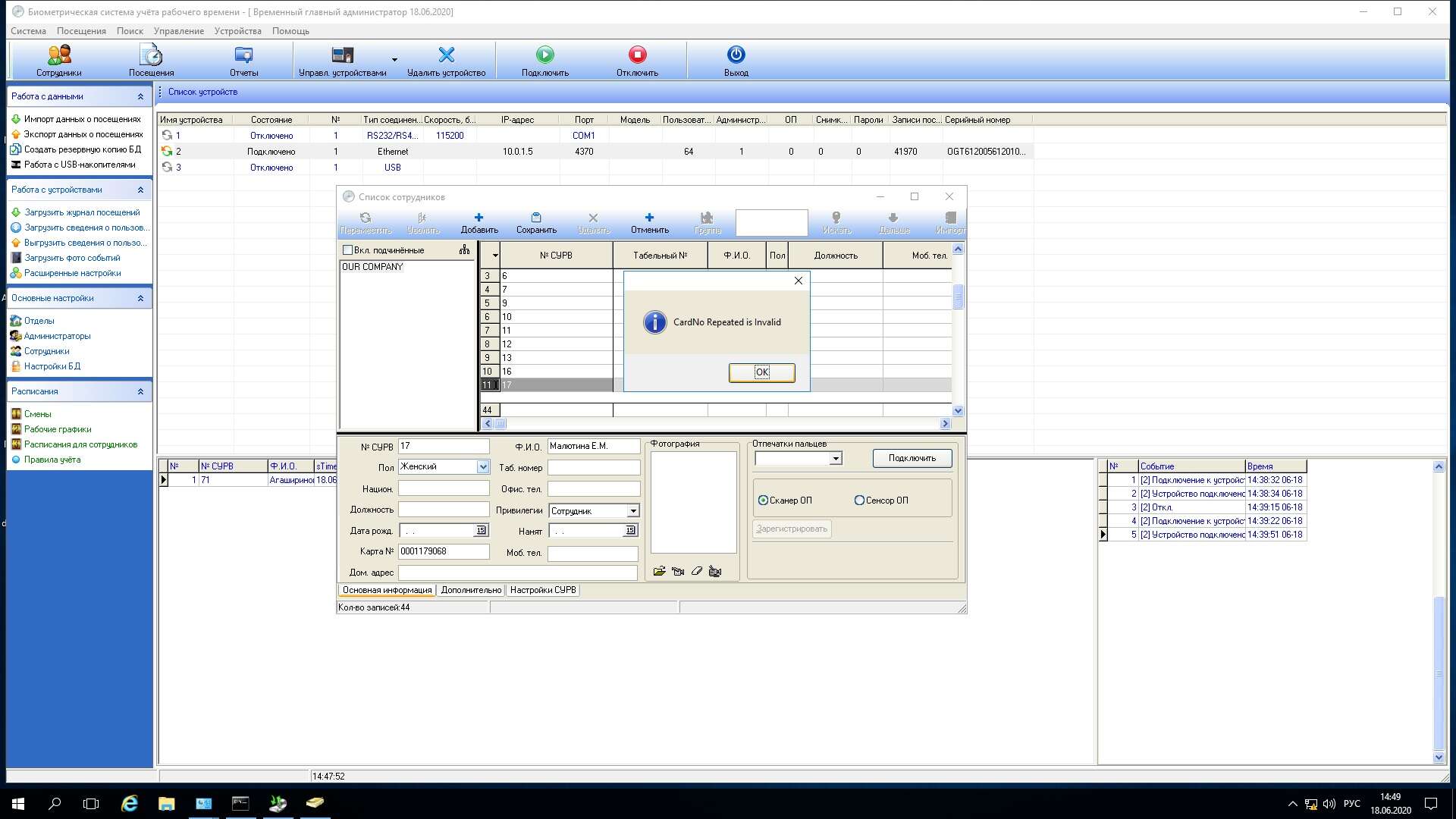
Task: Click inside the Ф.И.О. field
Action: [x=593, y=446]
